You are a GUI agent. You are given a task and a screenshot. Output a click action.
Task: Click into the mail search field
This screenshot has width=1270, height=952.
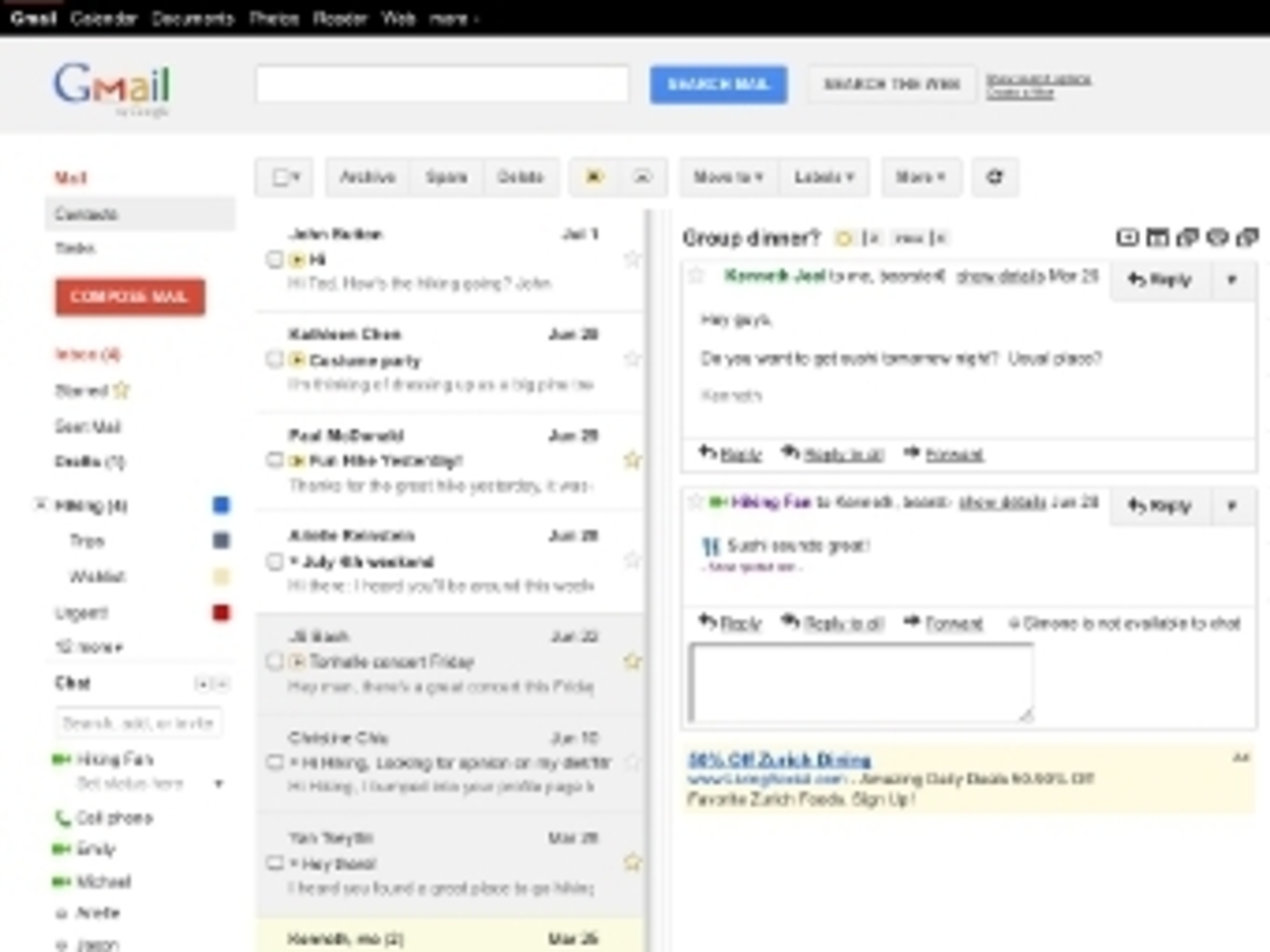(443, 84)
